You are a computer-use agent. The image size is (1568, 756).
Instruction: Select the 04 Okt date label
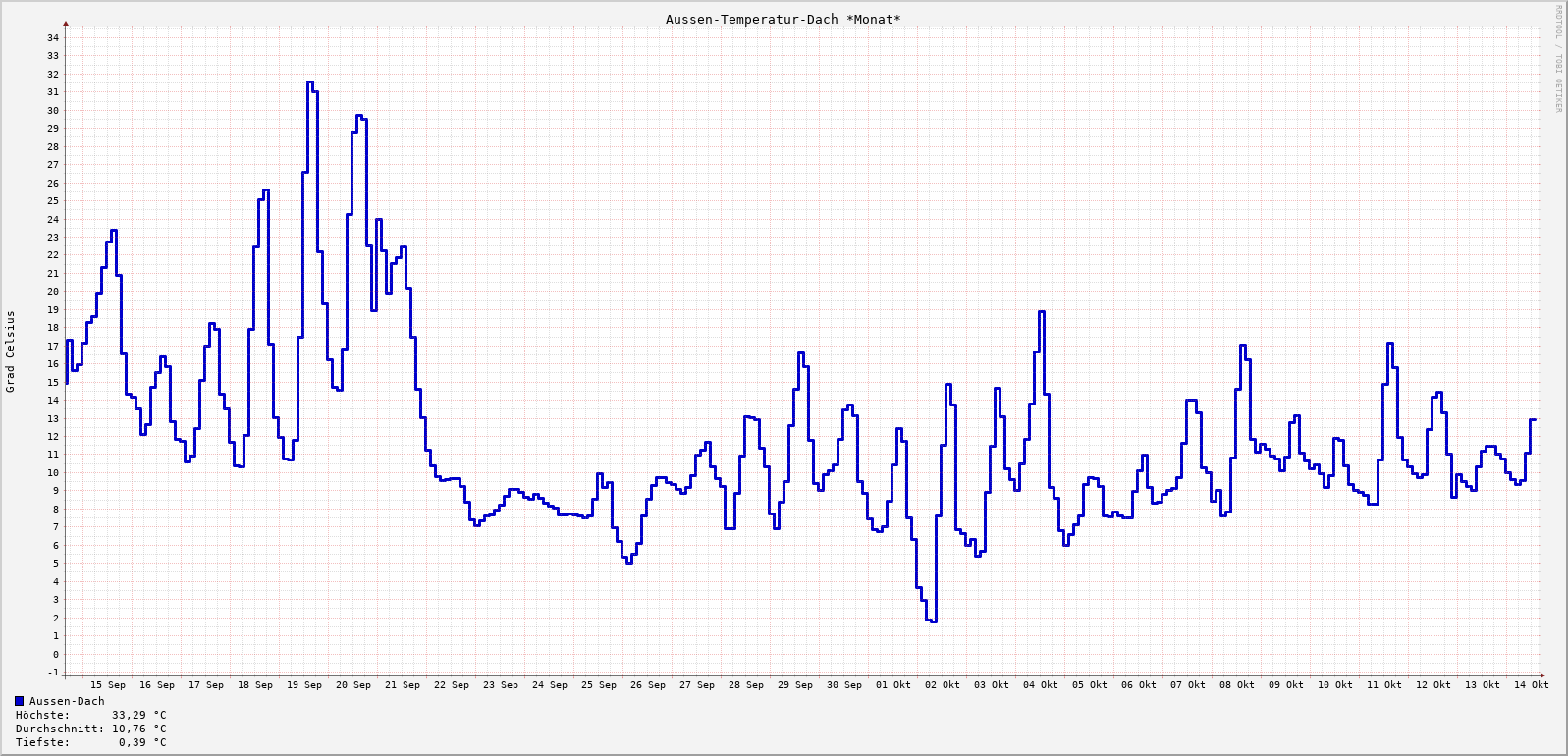coord(1041,685)
